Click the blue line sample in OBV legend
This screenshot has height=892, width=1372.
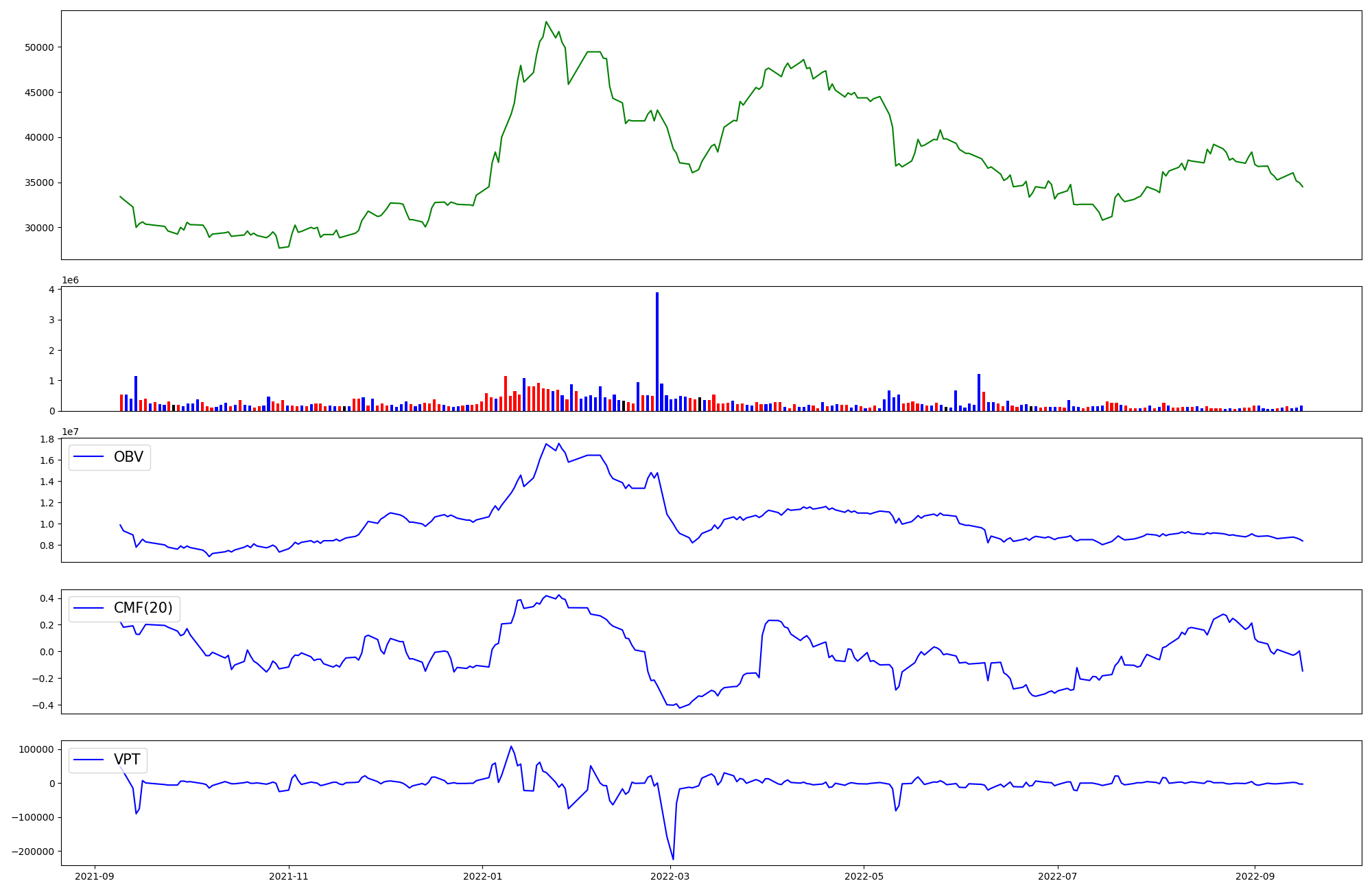click(x=88, y=457)
